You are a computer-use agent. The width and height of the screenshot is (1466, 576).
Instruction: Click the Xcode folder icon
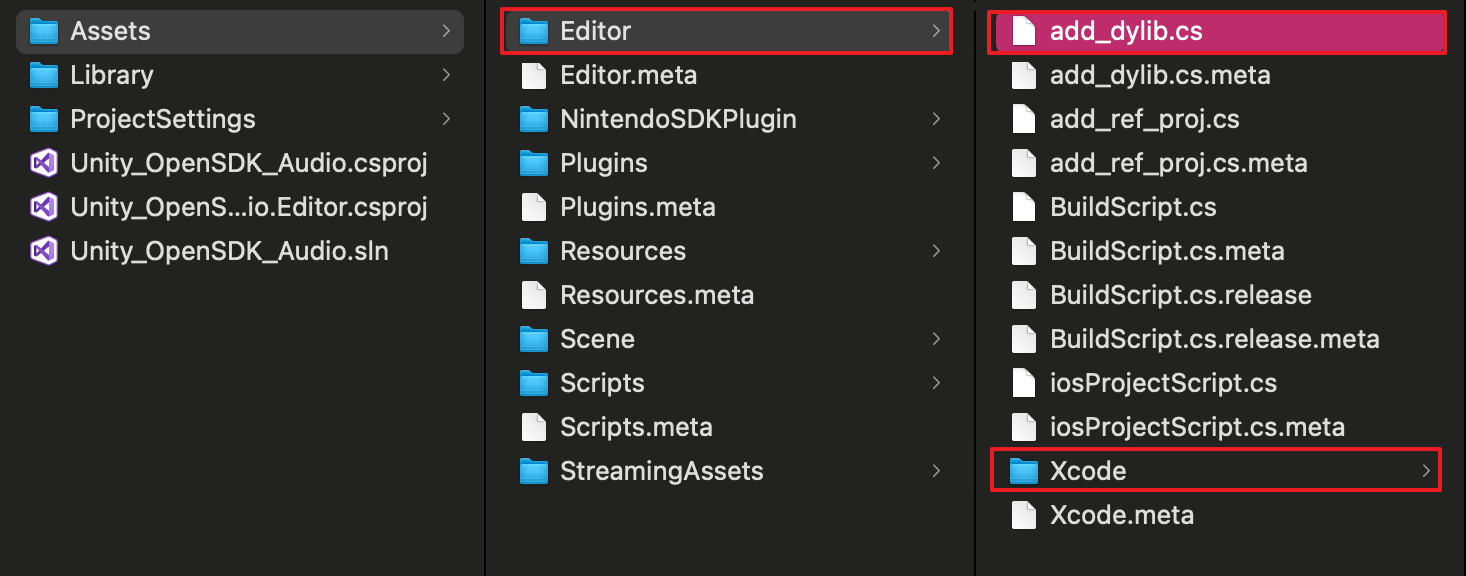(x=1024, y=471)
